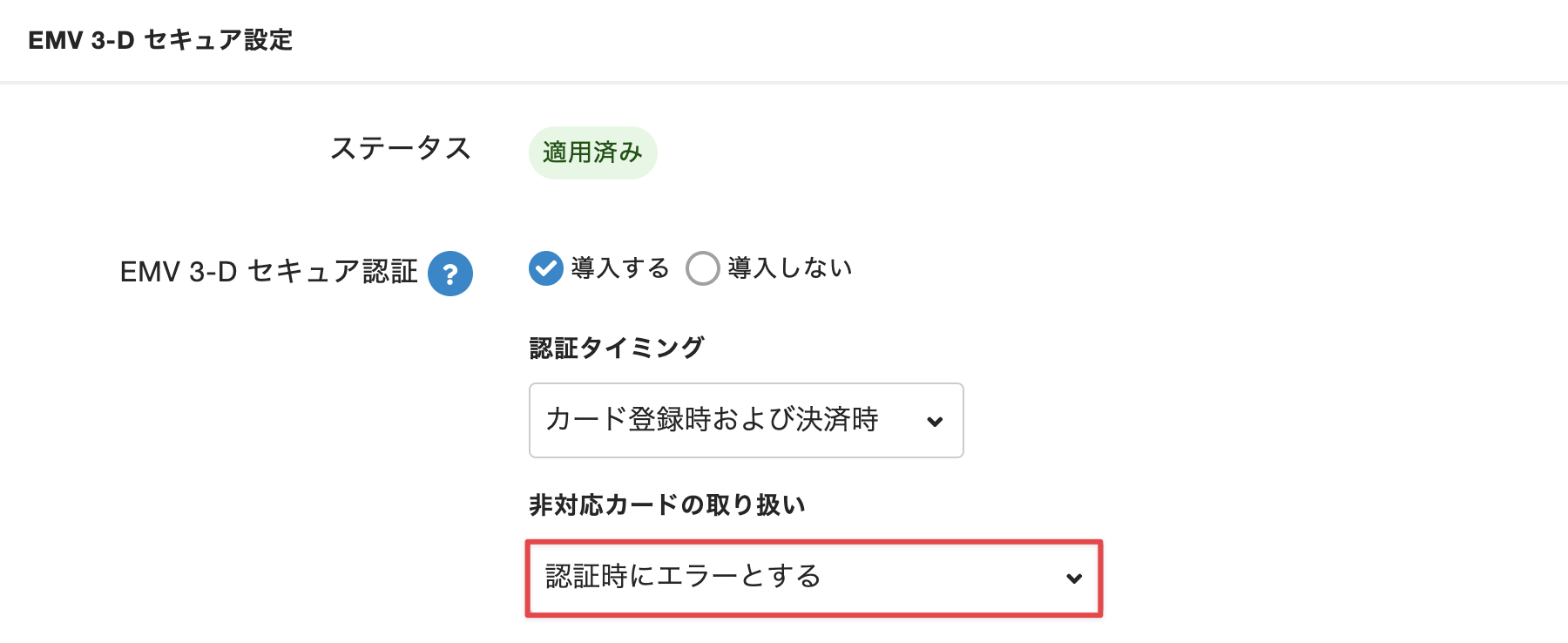This screenshot has height=643, width=1568.
Task: Click the 適用済み status badge
Action: 592,152
